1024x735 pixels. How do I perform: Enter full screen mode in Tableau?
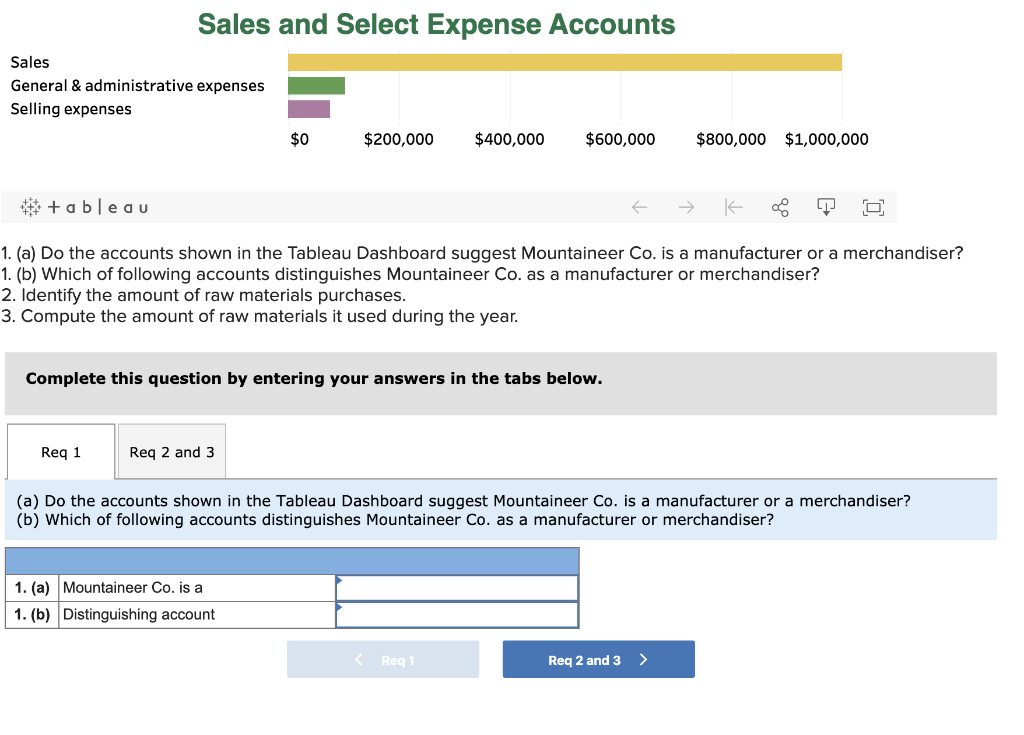coord(873,207)
